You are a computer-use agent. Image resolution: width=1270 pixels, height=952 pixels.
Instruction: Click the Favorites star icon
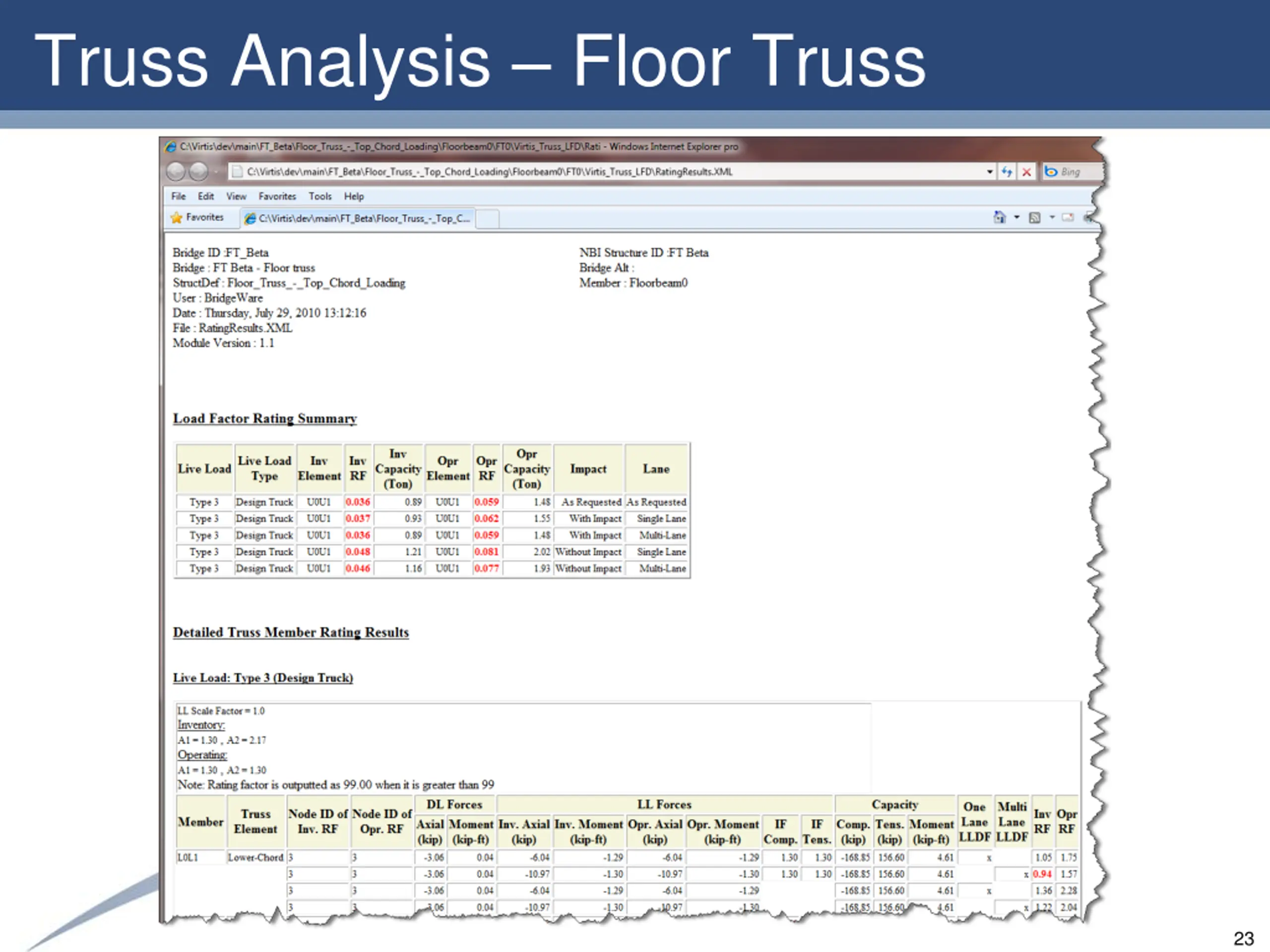[177, 218]
